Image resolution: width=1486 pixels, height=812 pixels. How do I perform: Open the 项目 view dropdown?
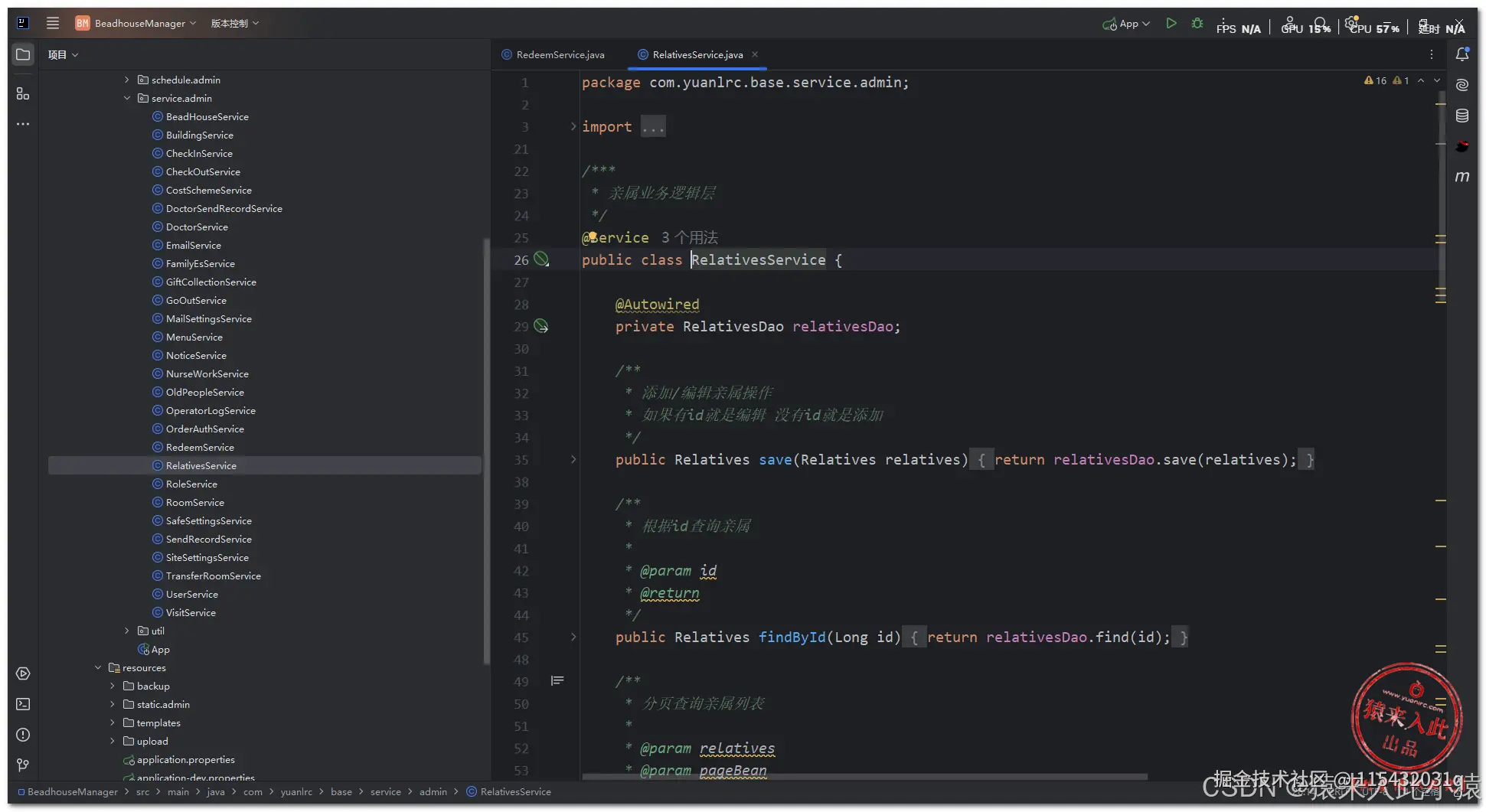(63, 54)
